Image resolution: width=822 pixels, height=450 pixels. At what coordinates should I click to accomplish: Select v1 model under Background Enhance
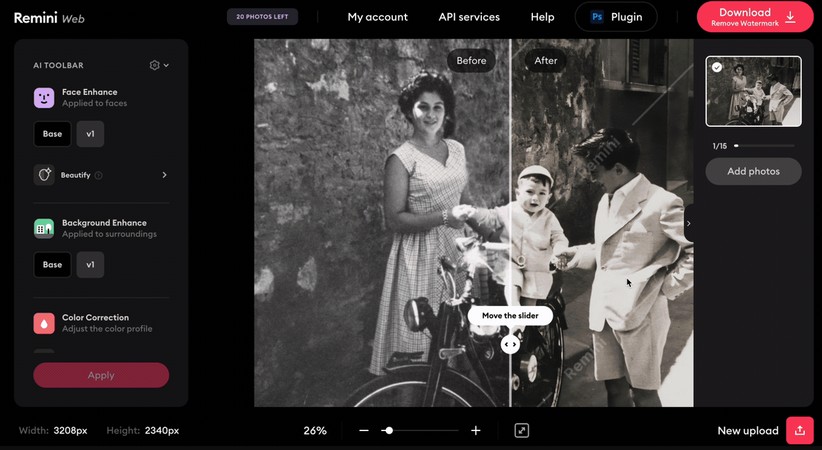tap(90, 265)
